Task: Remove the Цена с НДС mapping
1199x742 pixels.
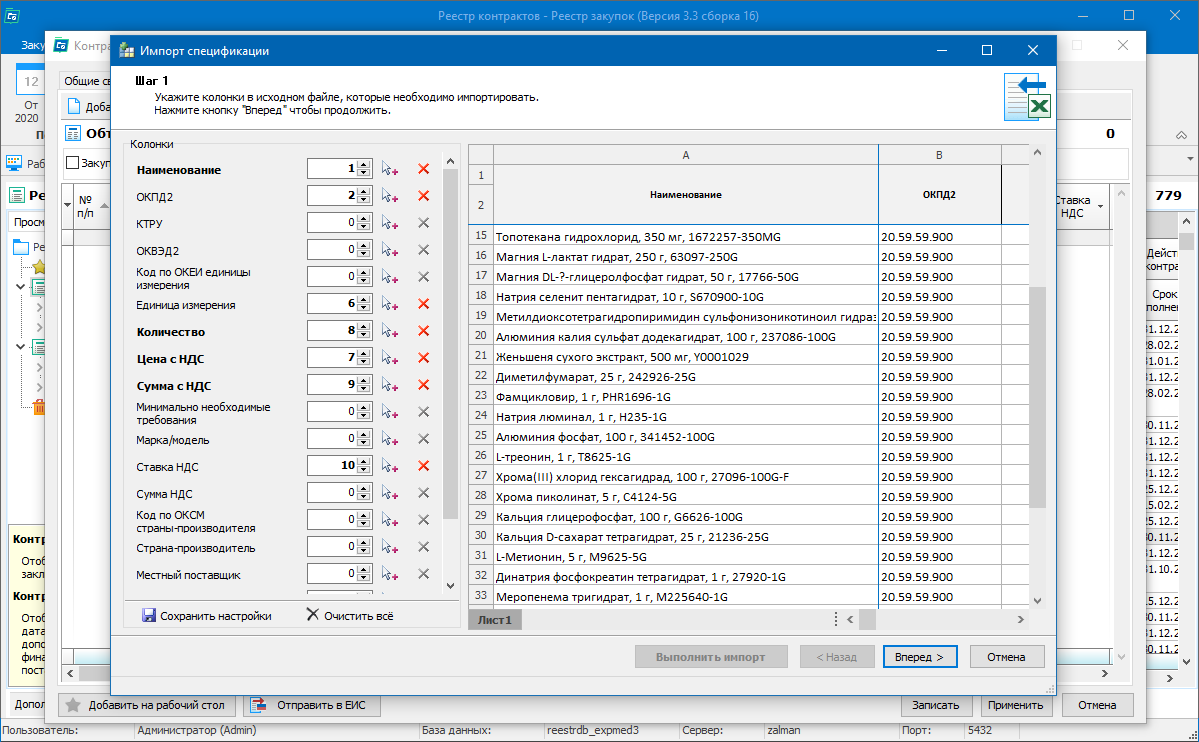Action: point(424,357)
